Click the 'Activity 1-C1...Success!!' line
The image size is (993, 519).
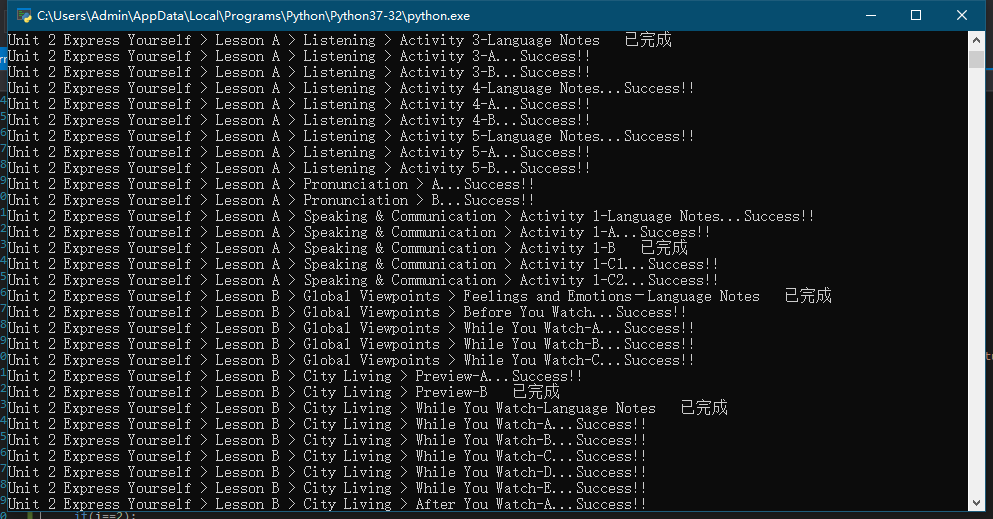tap(363, 265)
